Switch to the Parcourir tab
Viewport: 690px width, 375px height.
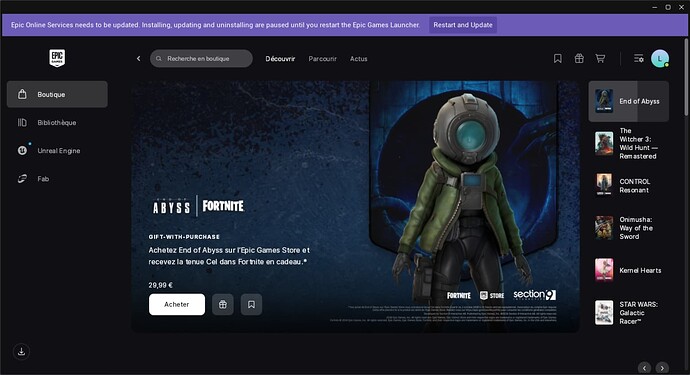(x=323, y=59)
